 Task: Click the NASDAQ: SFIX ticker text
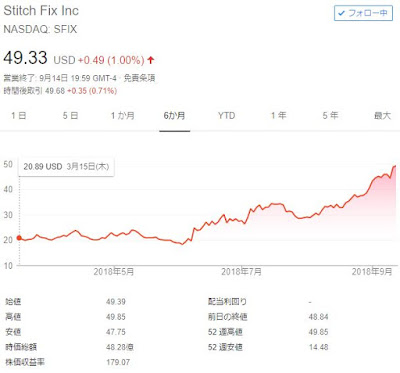tap(40, 29)
